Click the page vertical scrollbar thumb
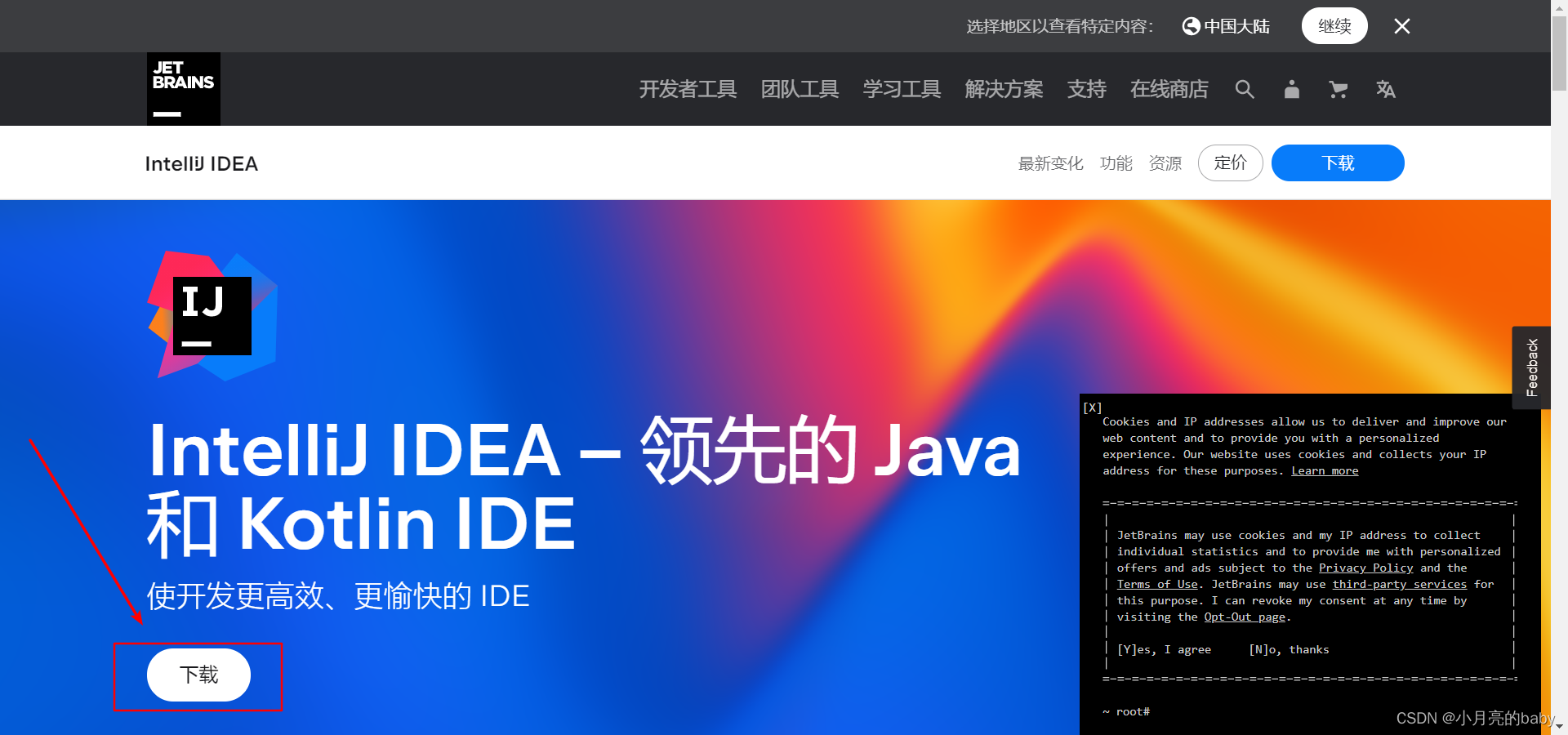Viewport: 1568px width, 735px height. (x=1559, y=53)
